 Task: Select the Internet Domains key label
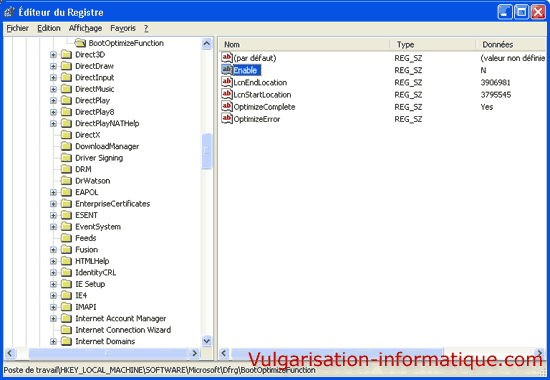click(105, 341)
